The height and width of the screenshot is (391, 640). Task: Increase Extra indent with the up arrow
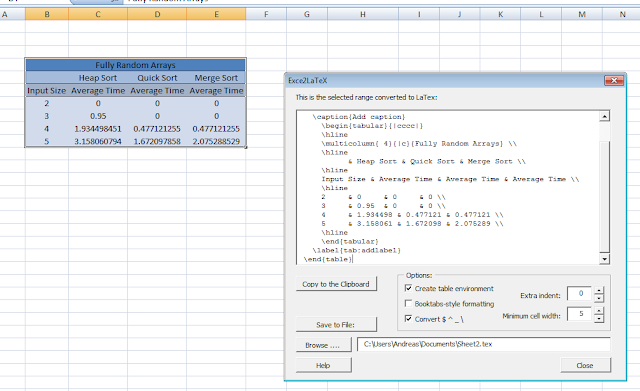coord(599,291)
